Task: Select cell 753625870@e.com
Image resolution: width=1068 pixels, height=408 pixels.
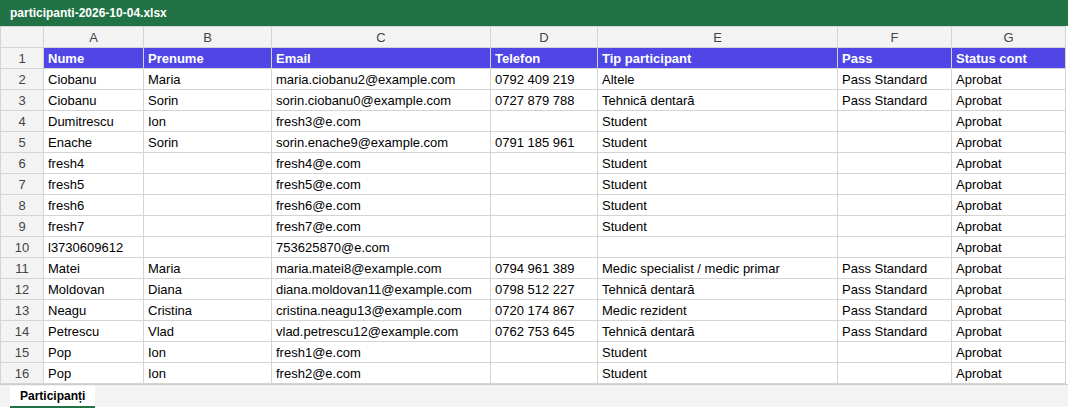Action: click(381, 248)
